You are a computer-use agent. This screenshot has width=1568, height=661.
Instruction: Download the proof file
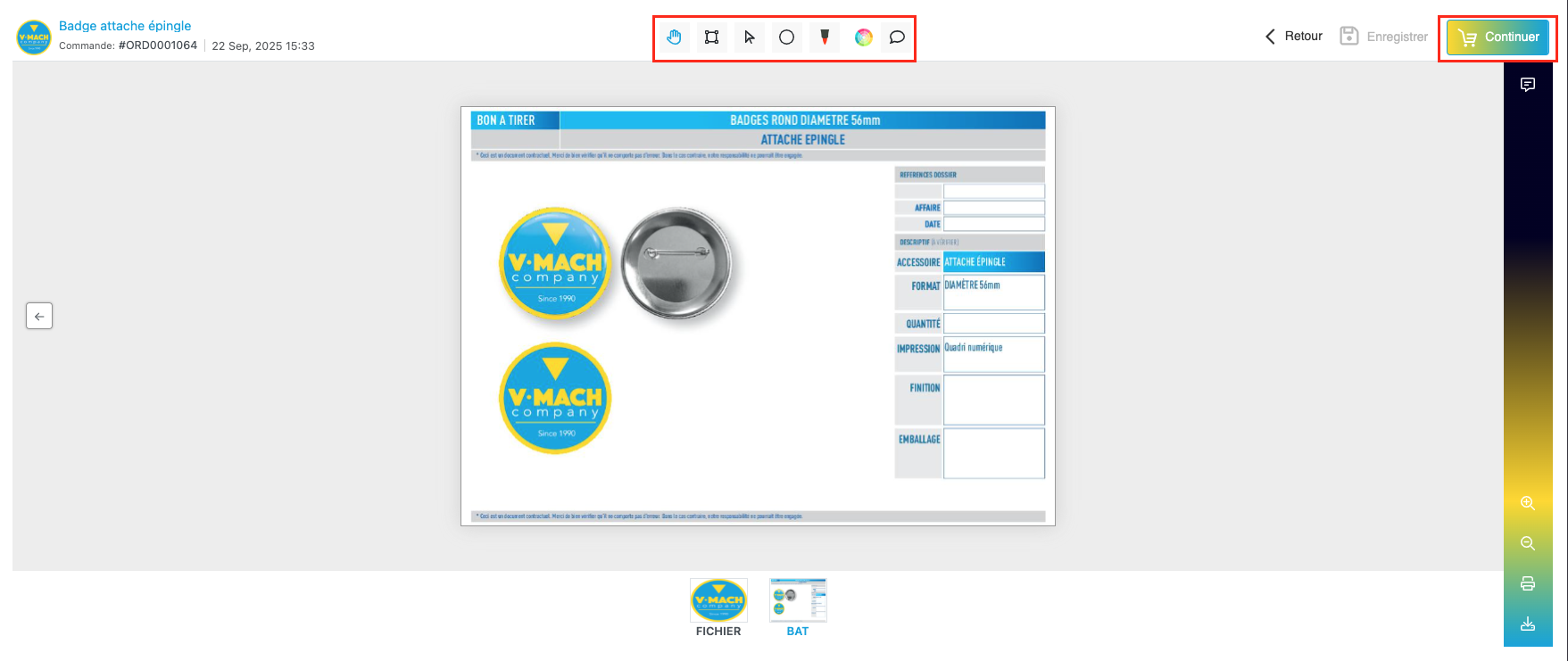1527,624
